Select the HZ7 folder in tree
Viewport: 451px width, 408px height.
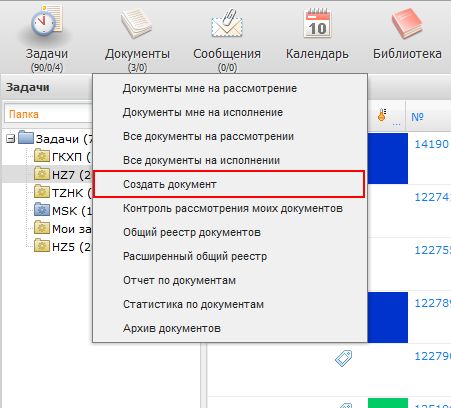click(47, 174)
